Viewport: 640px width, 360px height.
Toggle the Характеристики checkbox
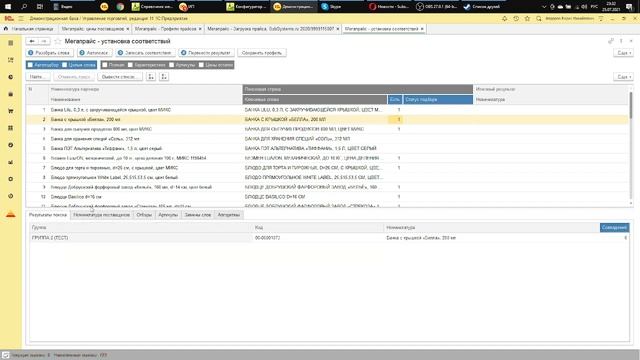pos(130,65)
